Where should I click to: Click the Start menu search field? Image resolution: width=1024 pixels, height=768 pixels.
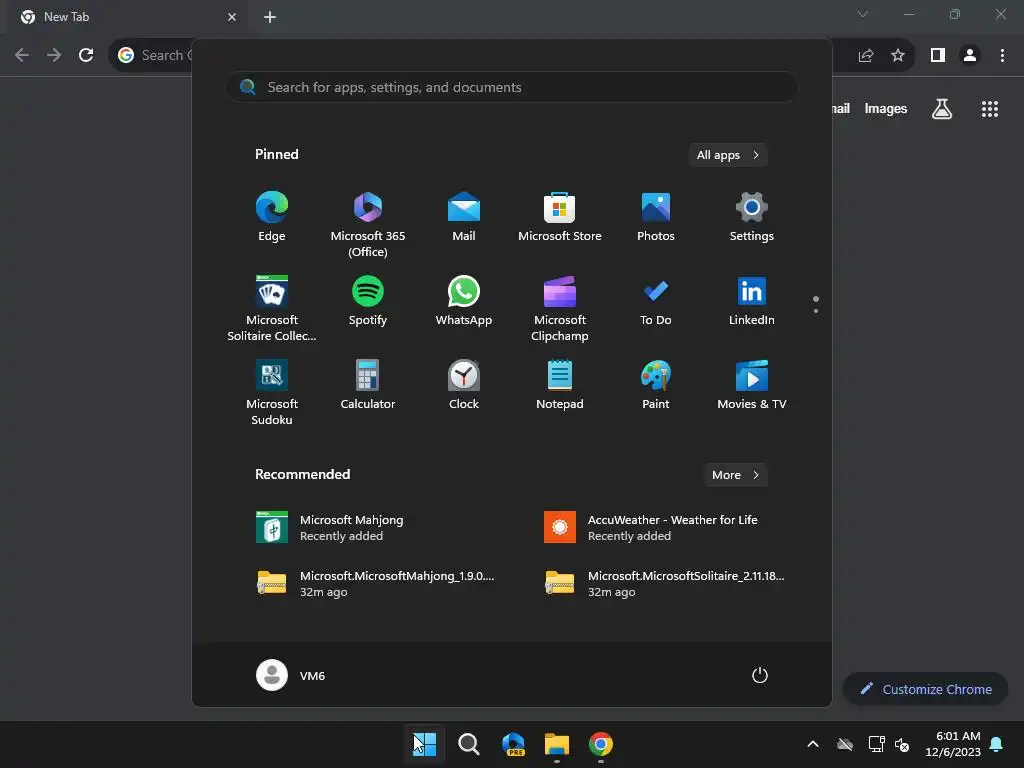[511, 87]
